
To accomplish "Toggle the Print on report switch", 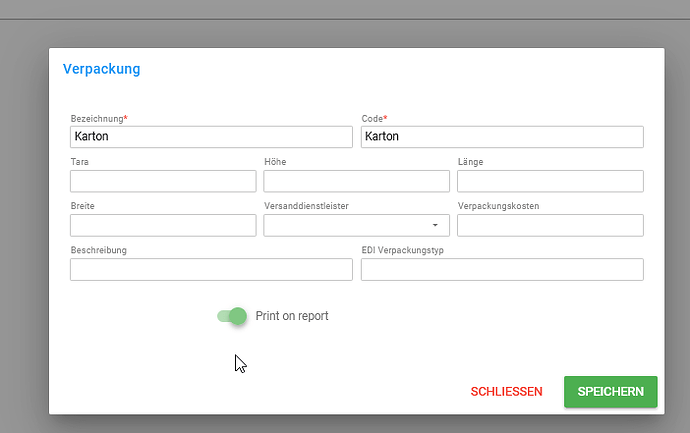I will [232, 316].
